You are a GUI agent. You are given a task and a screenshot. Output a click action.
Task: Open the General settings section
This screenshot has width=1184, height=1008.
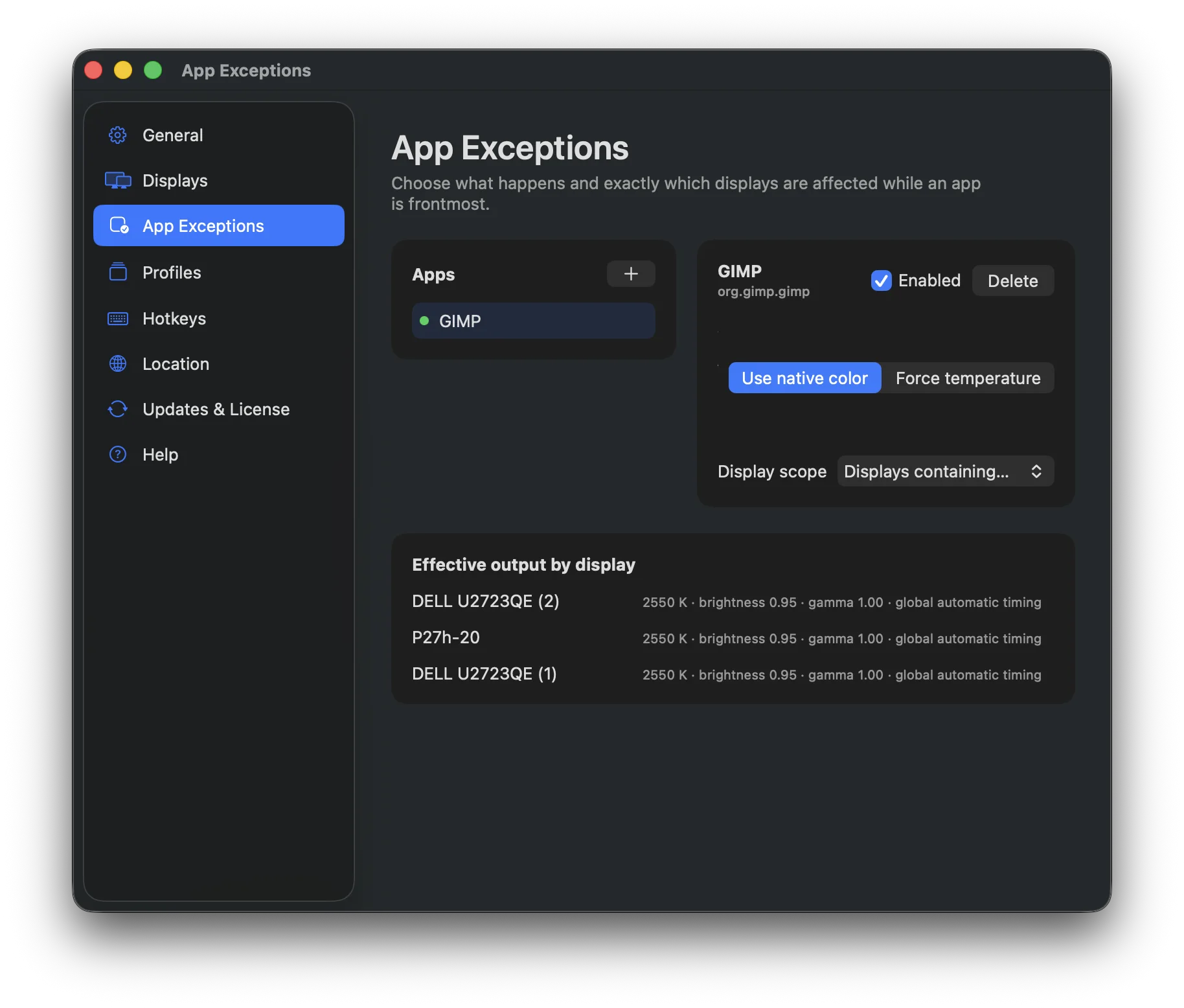pos(219,135)
